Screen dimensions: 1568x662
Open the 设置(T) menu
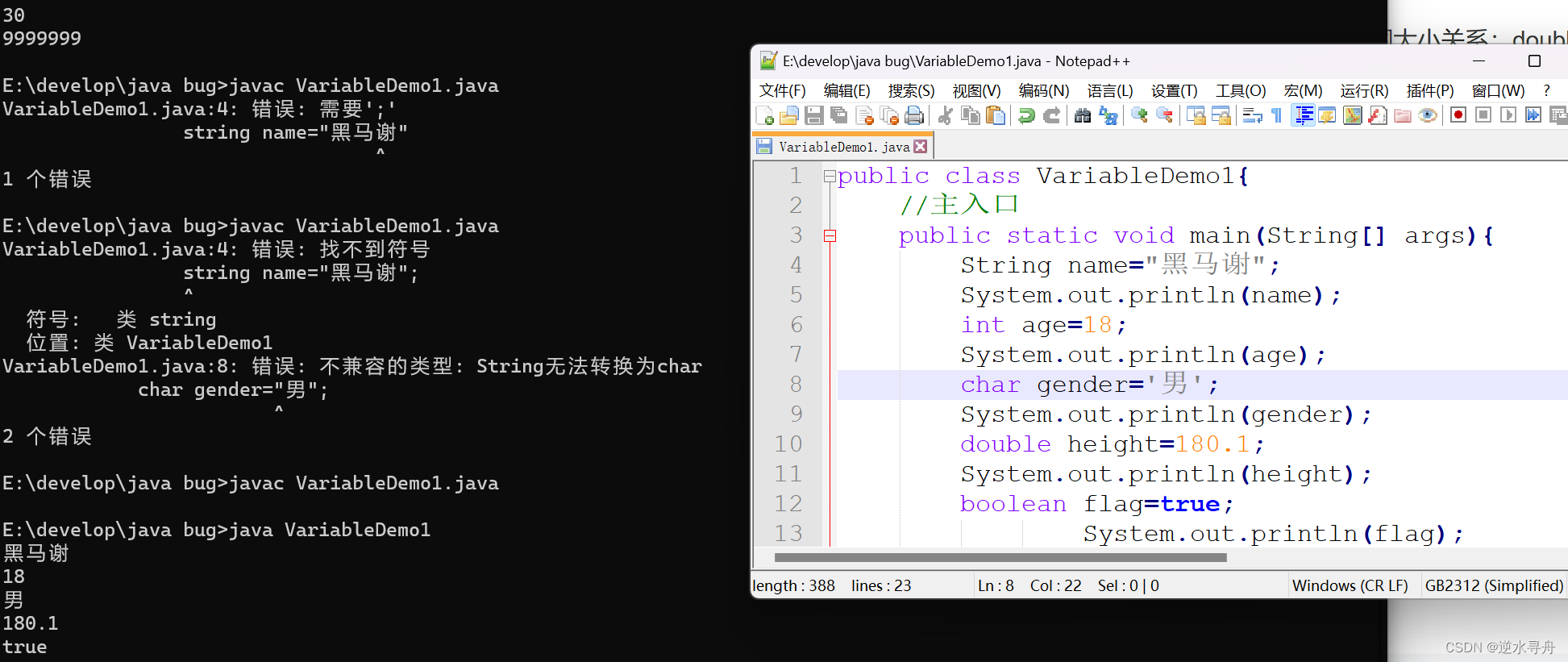click(1174, 90)
